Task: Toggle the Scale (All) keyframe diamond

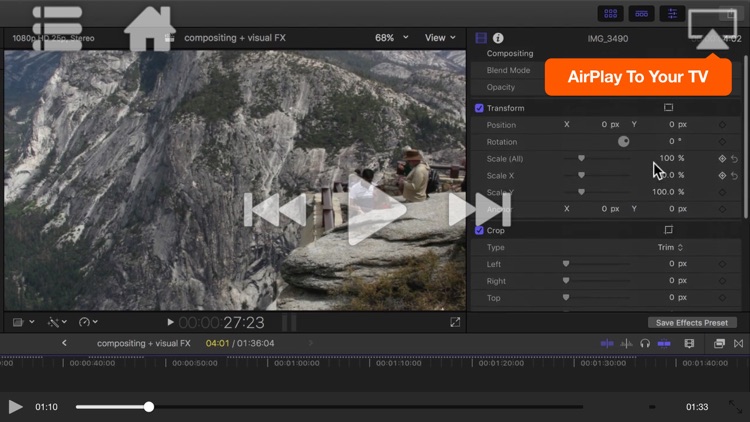Action: tap(722, 158)
